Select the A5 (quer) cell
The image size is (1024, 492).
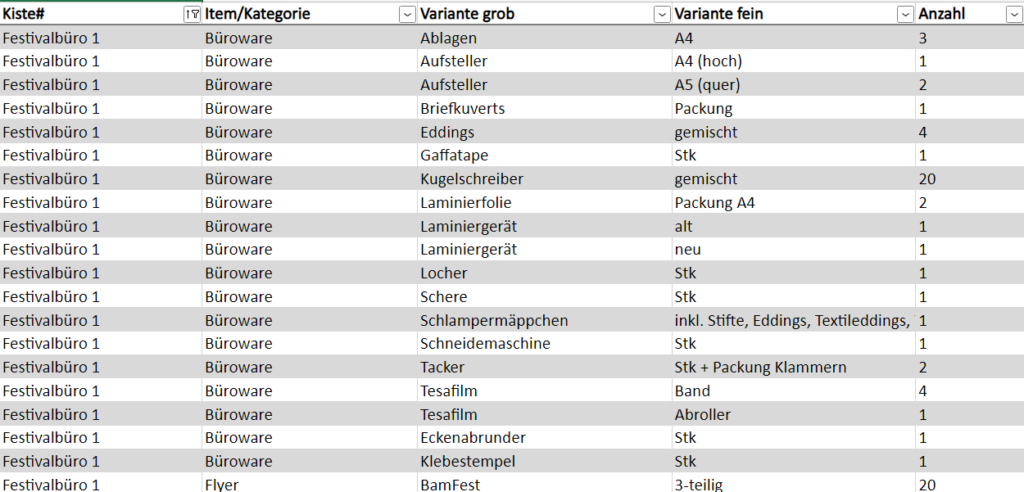click(793, 85)
